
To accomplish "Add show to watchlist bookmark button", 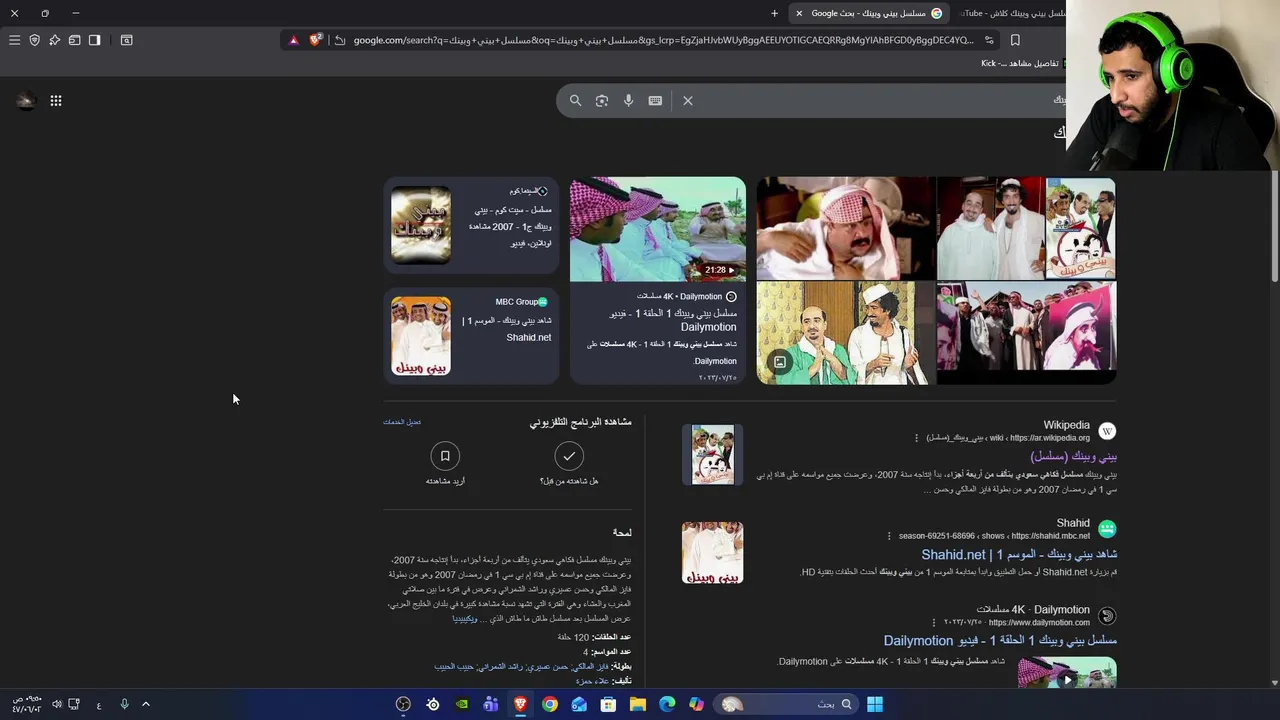I will 445,456.
